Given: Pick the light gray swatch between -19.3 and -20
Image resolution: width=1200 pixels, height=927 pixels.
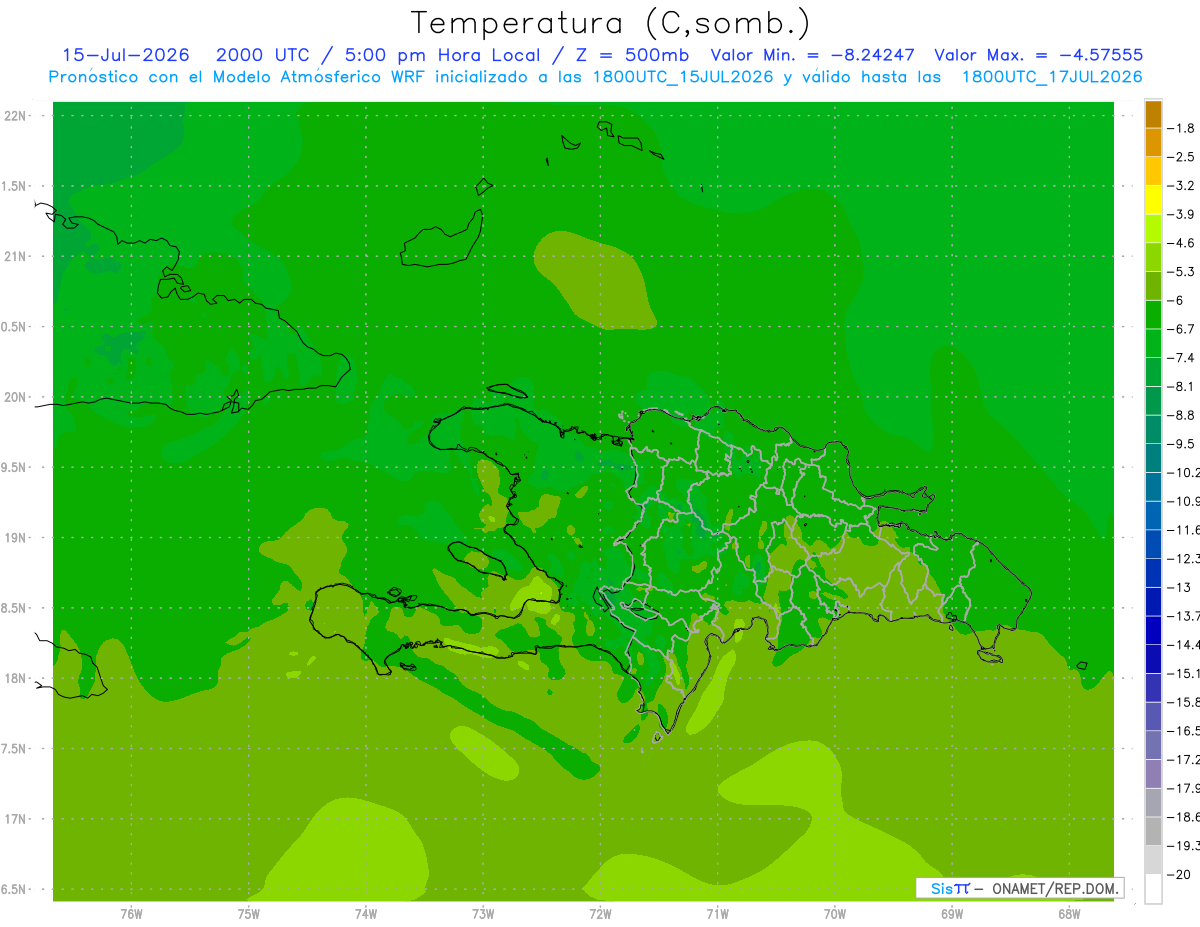Looking at the screenshot, I should [1153, 860].
